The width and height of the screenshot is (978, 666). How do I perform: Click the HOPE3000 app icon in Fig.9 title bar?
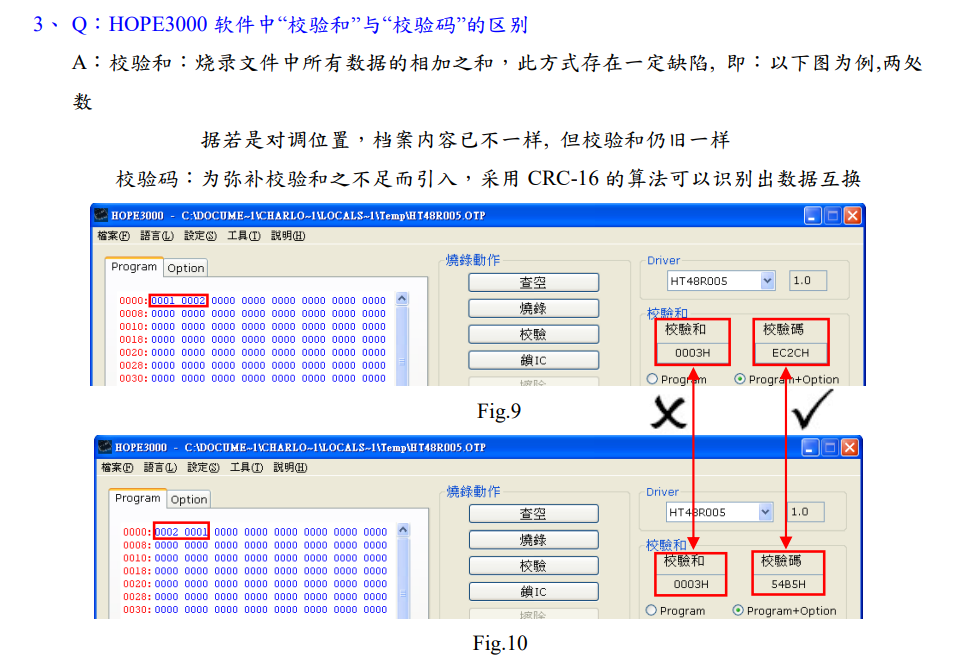click(101, 215)
